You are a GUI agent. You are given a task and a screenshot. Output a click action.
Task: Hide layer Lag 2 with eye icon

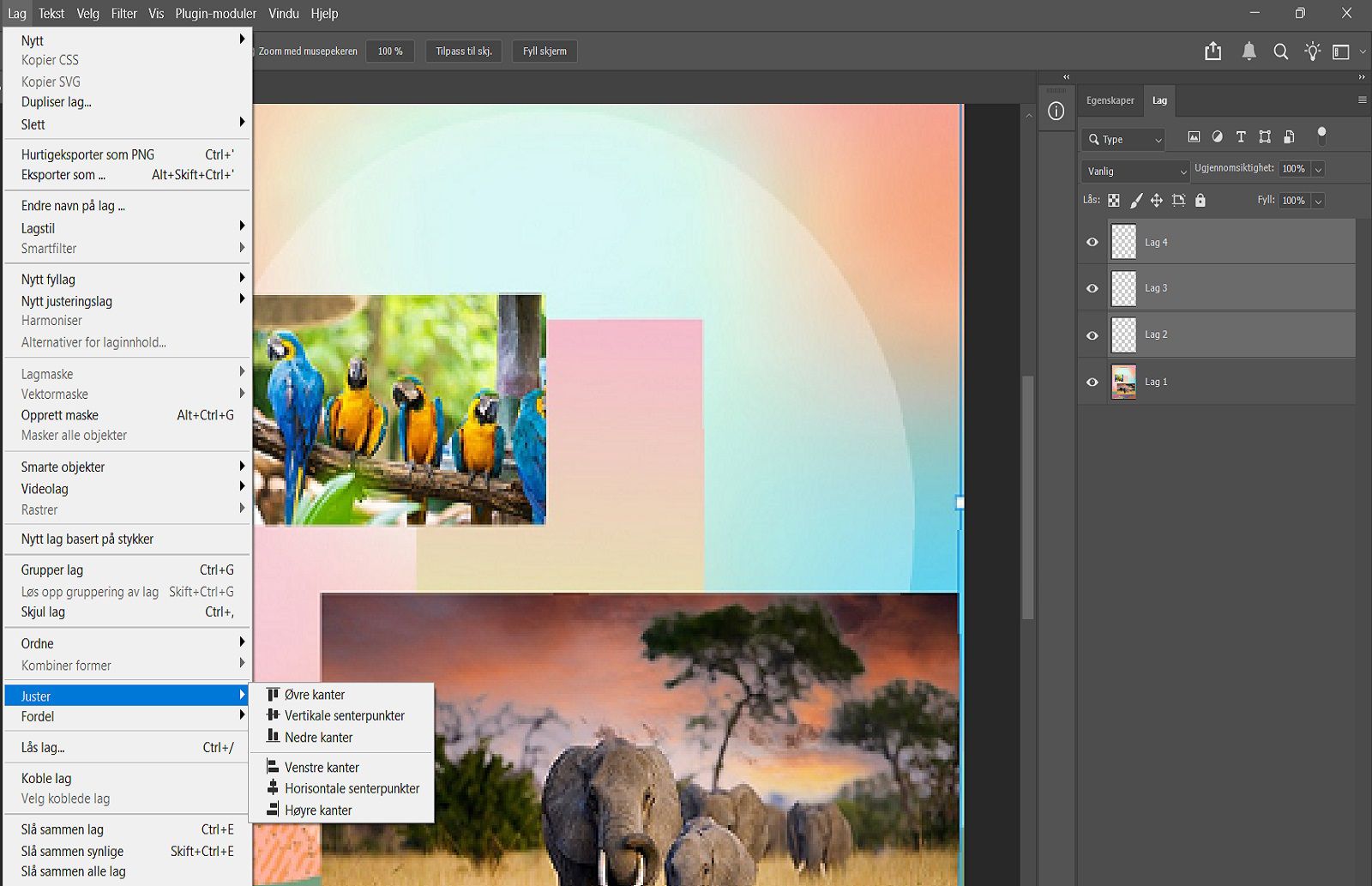click(1092, 335)
